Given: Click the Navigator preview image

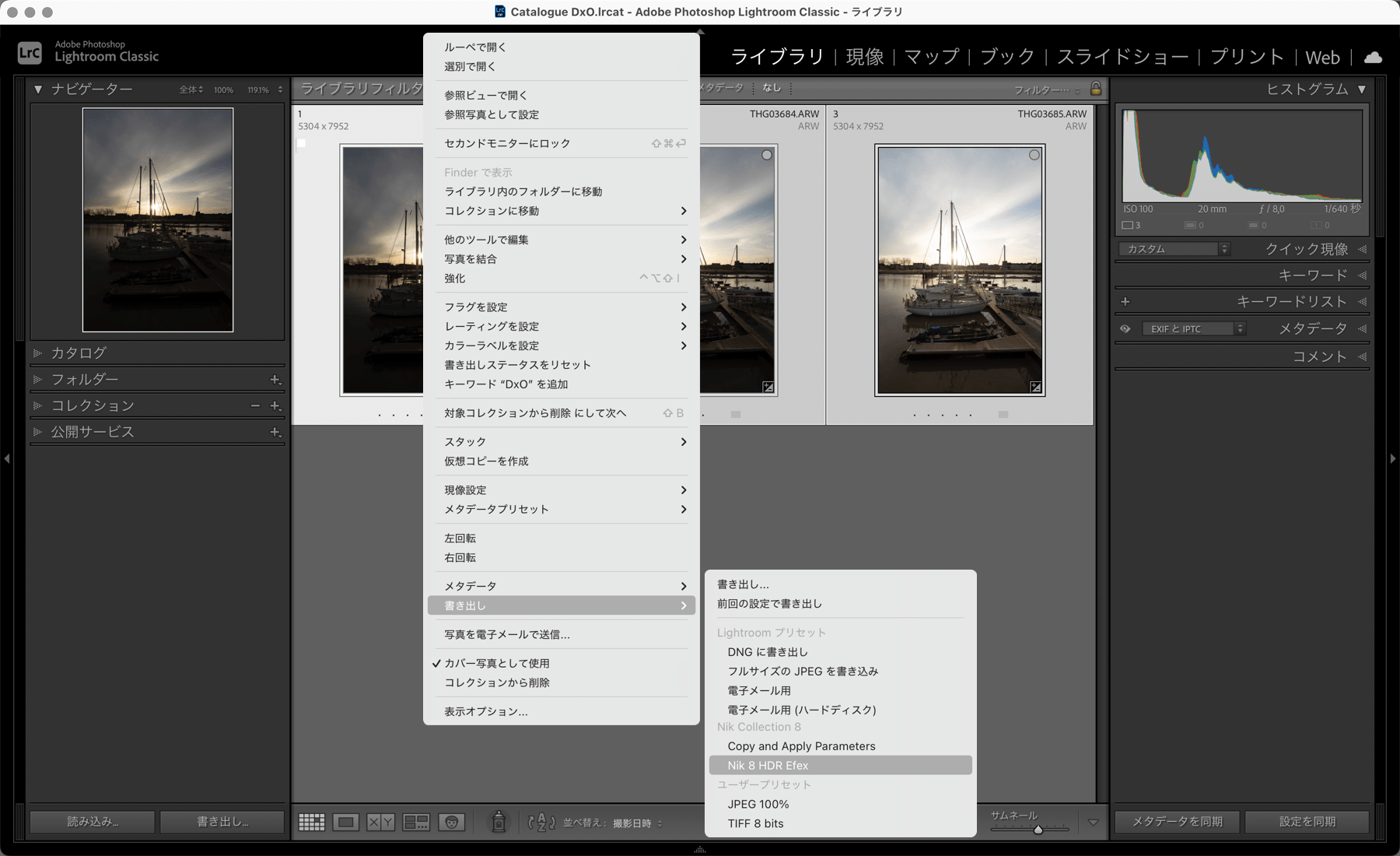Looking at the screenshot, I should (x=158, y=220).
